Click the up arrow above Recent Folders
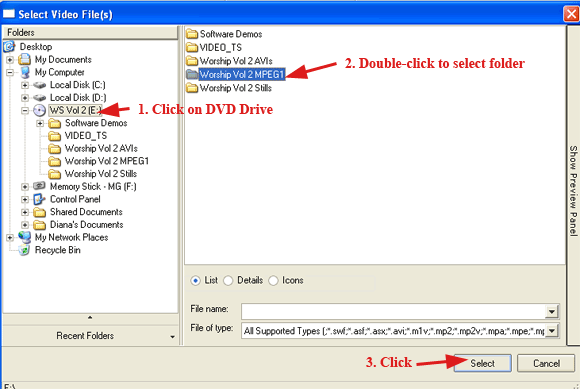This screenshot has height=389, width=580. tap(90, 318)
